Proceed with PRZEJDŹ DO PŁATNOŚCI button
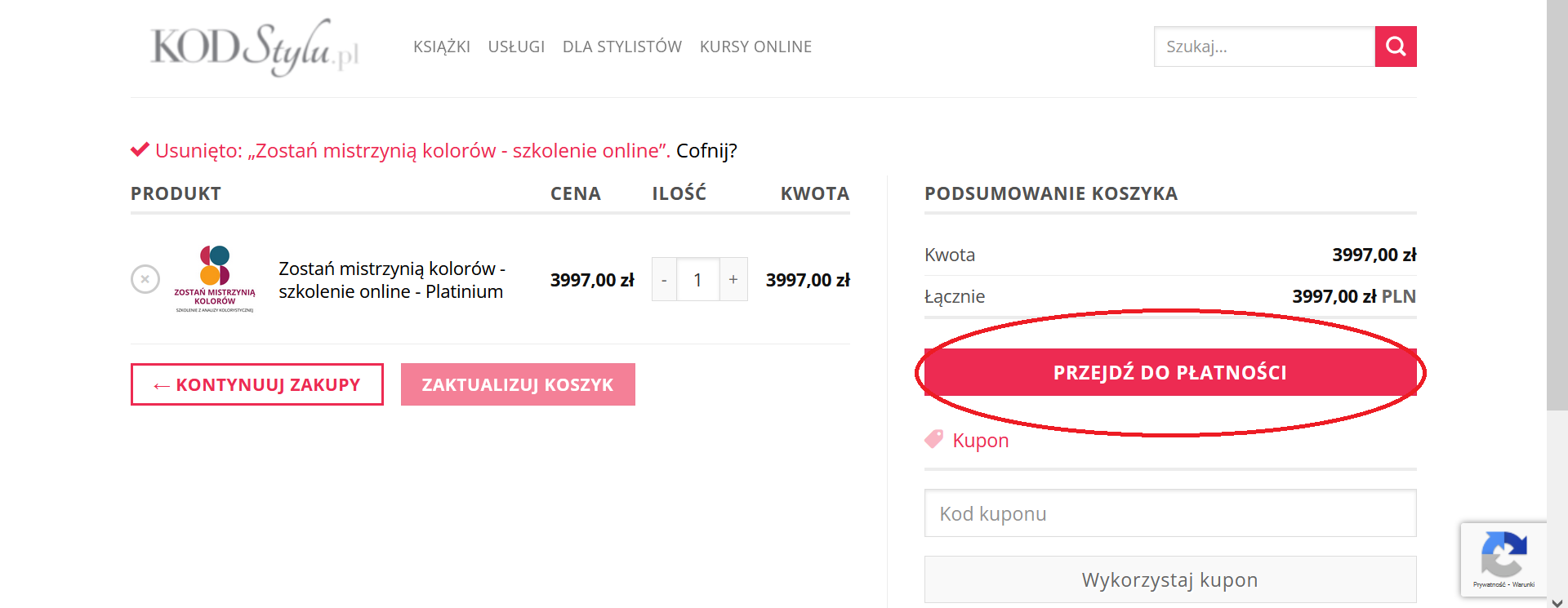 (1169, 372)
